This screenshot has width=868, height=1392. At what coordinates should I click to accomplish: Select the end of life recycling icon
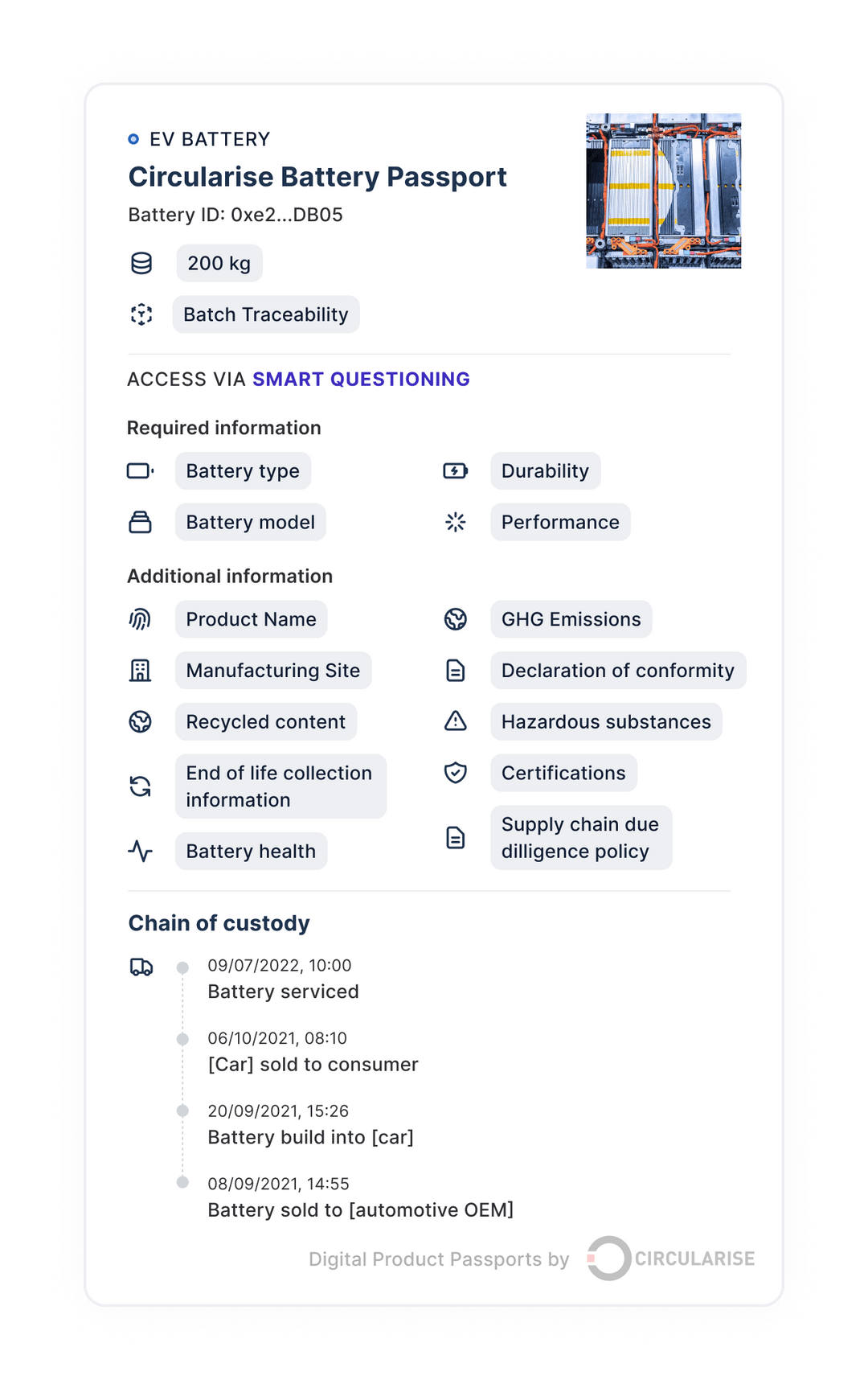tap(141, 786)
